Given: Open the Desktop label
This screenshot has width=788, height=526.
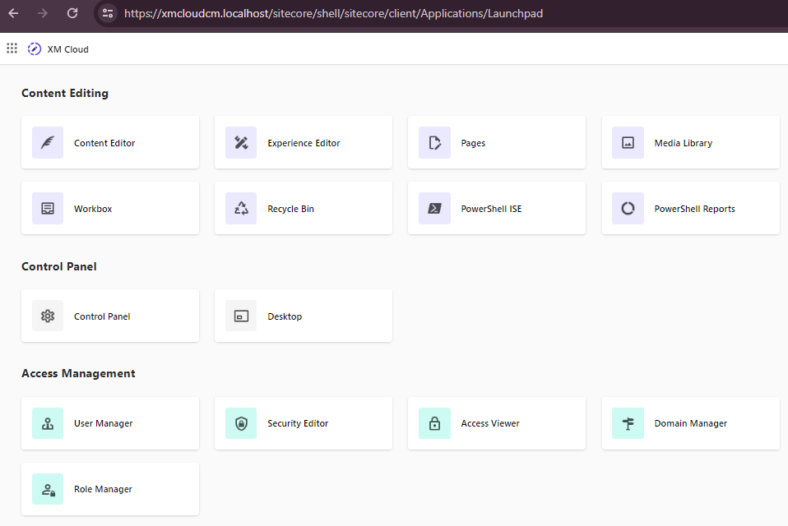Looking at the screenshot, I should (x=284, y=317).
